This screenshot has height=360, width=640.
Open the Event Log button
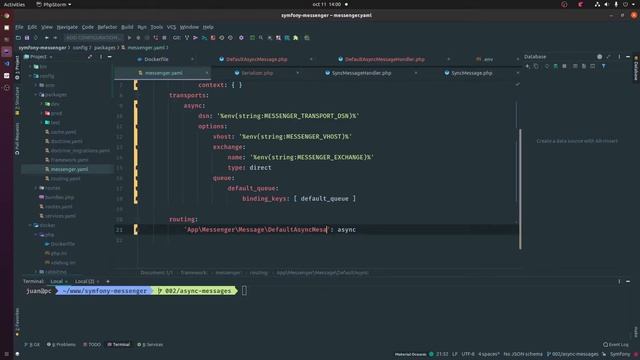[616, 344]
